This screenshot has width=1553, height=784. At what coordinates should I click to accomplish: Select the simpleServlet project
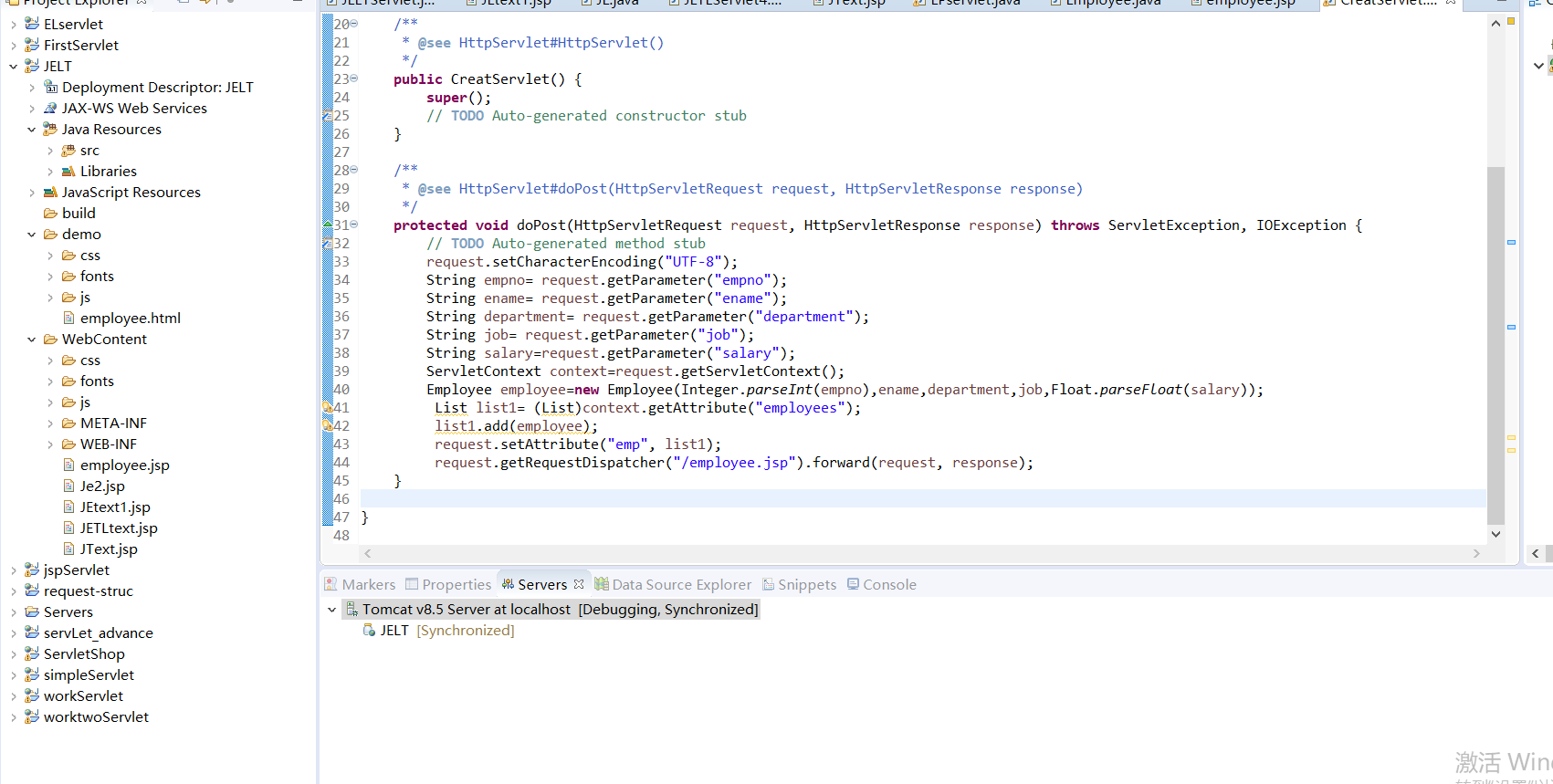(x=89, y=674)
